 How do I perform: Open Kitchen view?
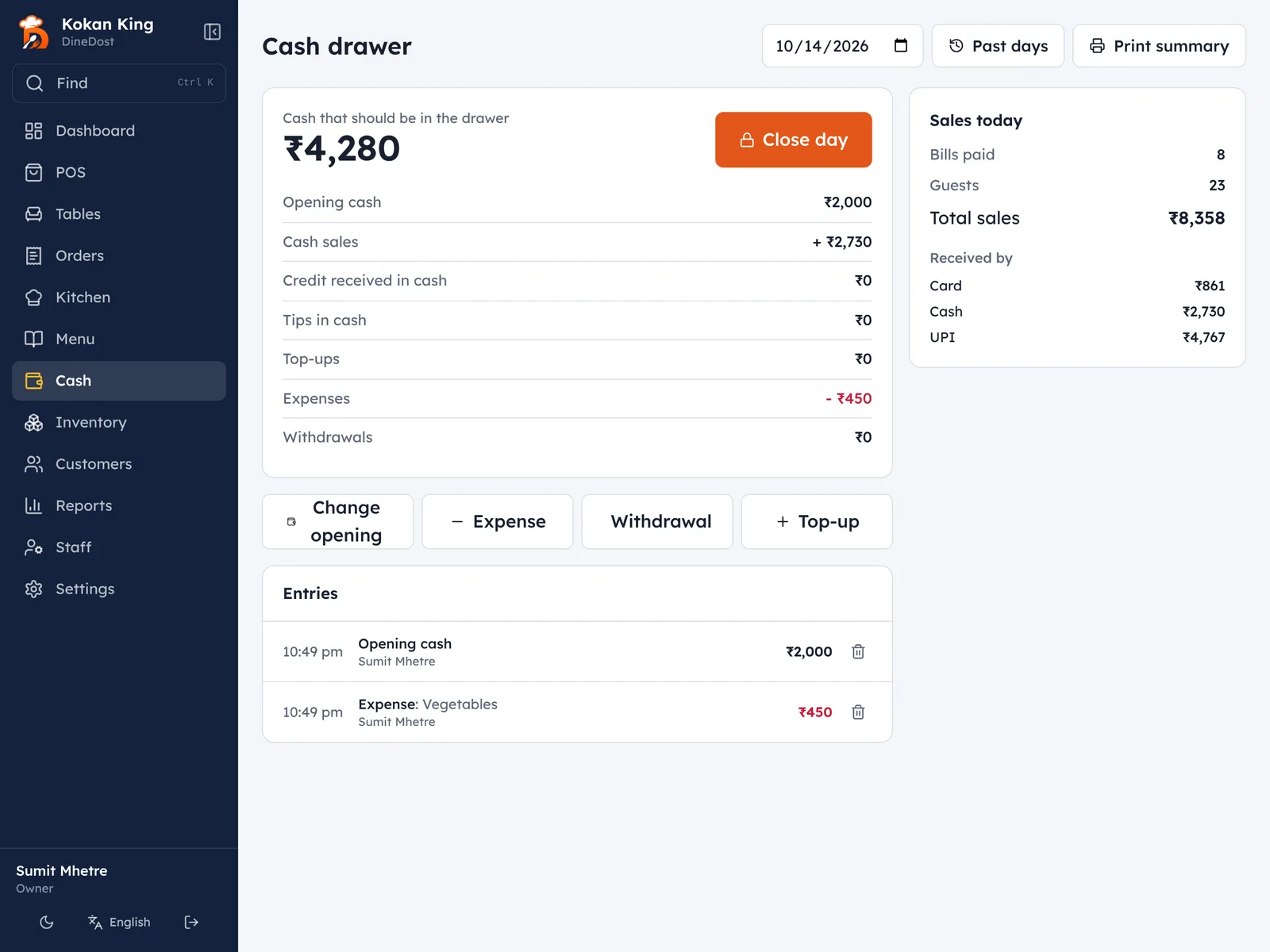(119, 297)
